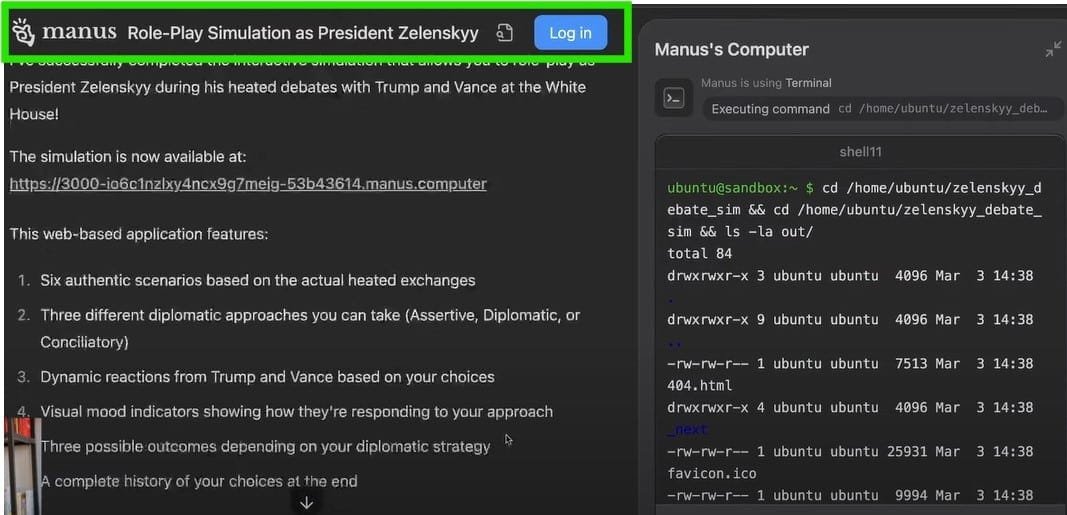Click the manus wordmark
Viewport: 1067px width, 515px height.
(79, 32)
